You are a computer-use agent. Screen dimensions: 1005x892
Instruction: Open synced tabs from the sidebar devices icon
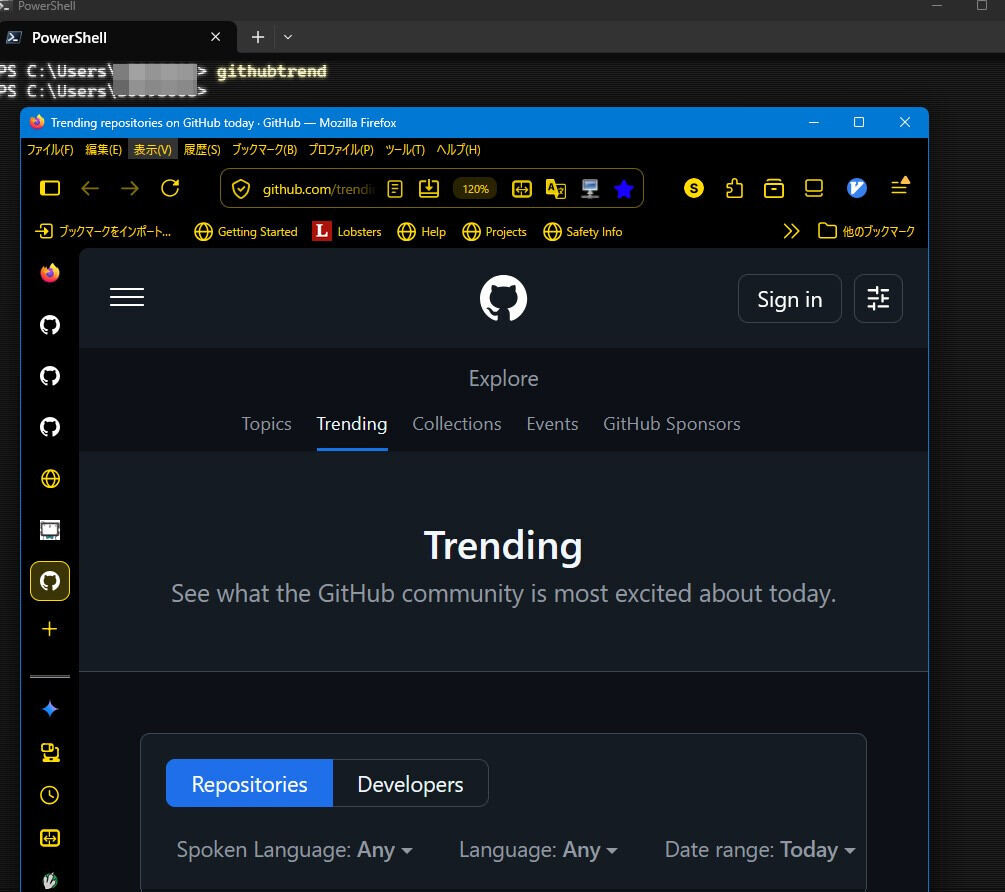(50, 752)
